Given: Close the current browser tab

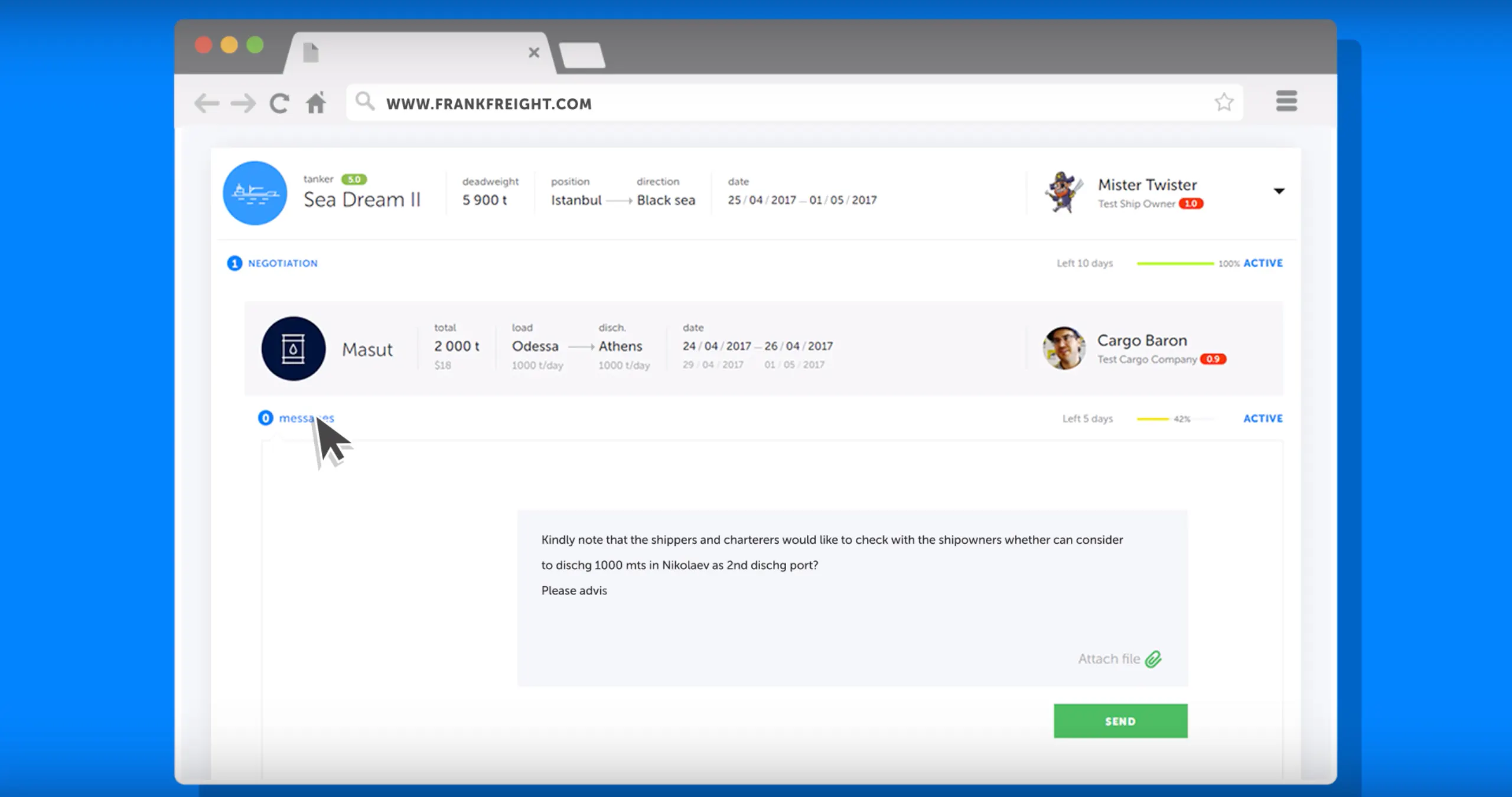Looking at the screenshot, I should click(x=534, y=53).
